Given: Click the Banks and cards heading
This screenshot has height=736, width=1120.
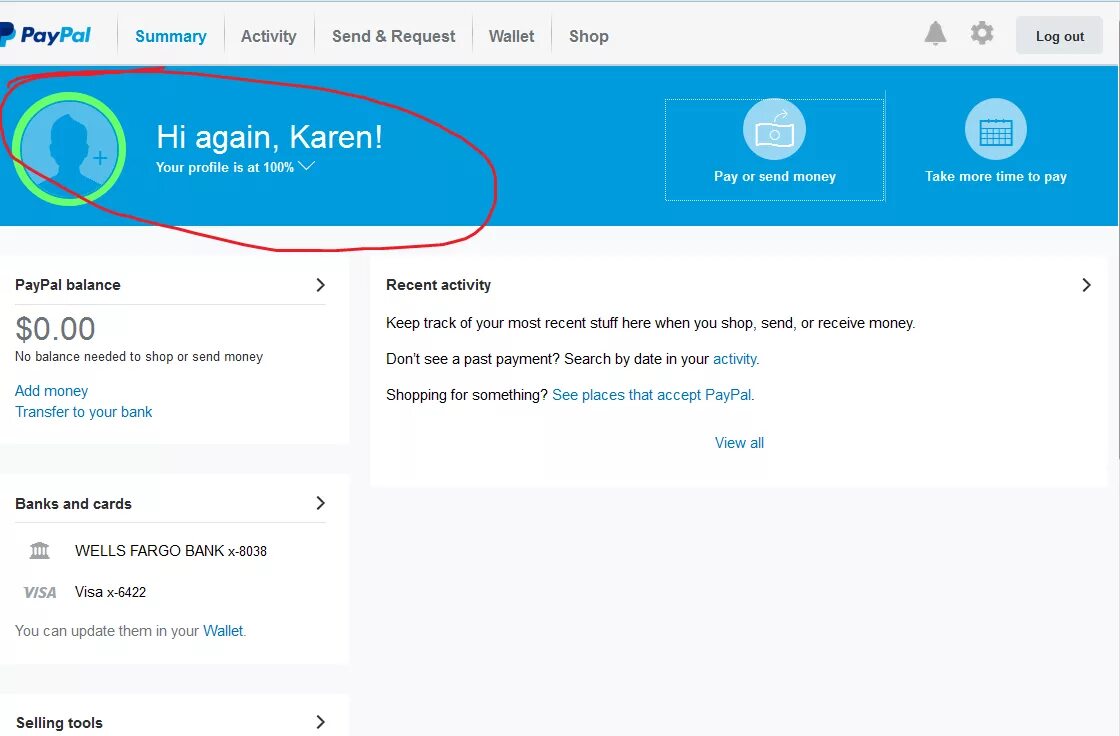Looking at the screenshot, I should (x=74, y=504).
